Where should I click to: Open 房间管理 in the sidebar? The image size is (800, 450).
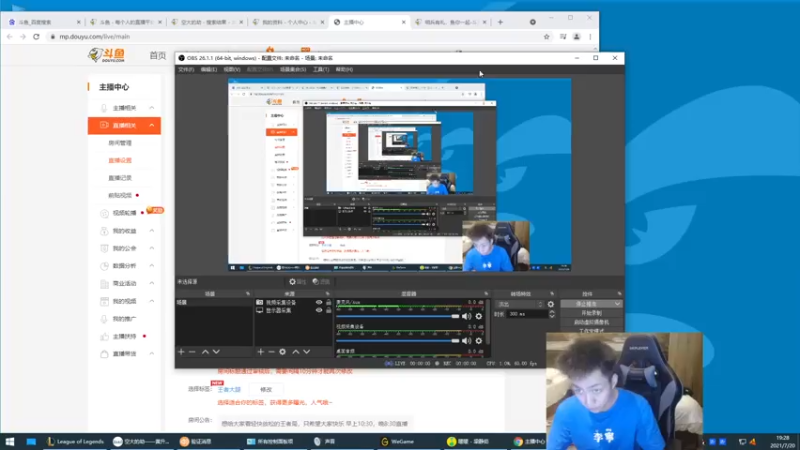120,143
